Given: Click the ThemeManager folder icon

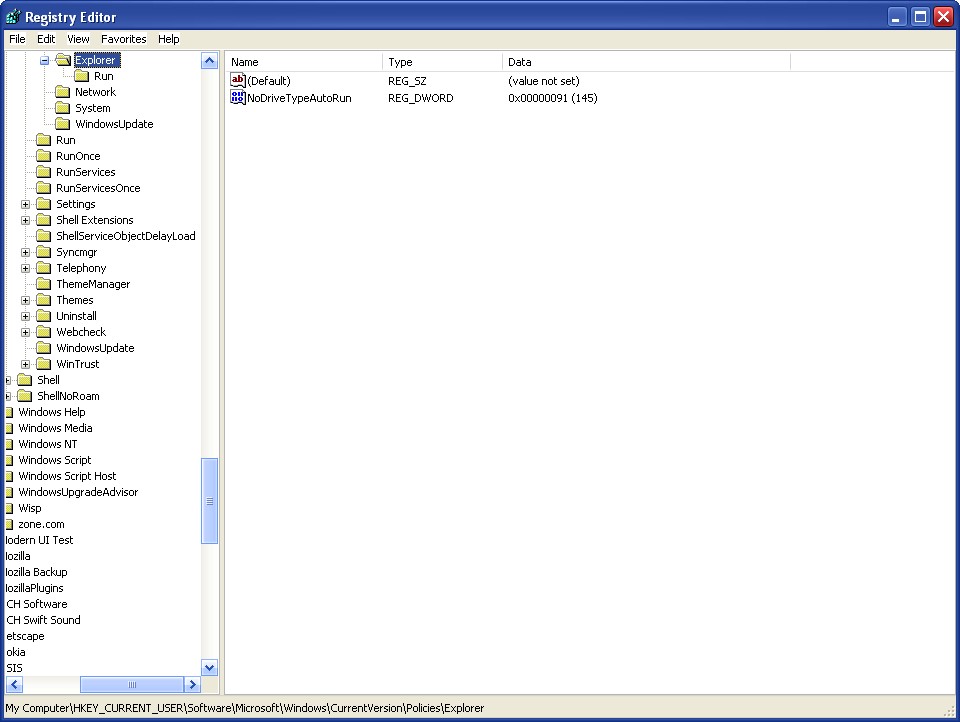Looking at the screenshot, I should pyautogui.click(x=43, y=284).
